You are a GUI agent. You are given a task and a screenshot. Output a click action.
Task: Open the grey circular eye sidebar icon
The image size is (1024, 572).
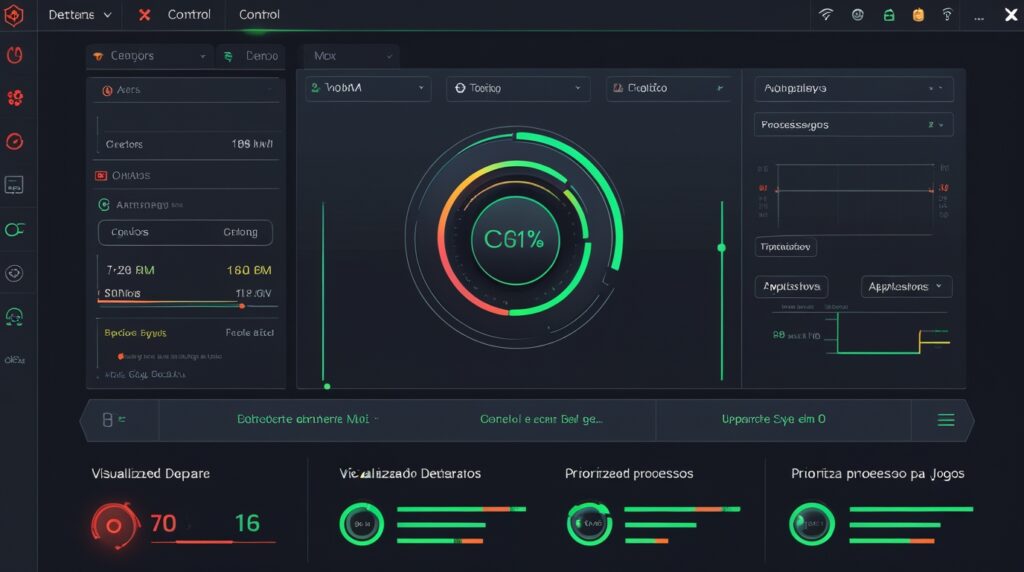(14, 273)
